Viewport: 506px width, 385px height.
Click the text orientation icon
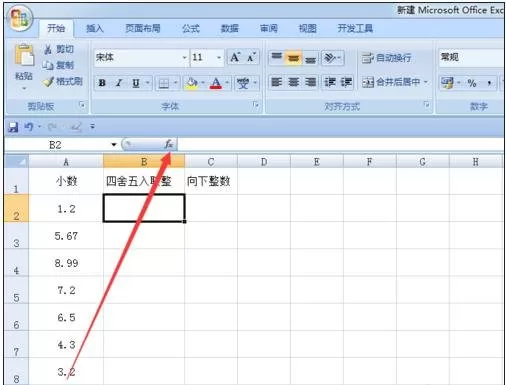[x=330, y=58]
